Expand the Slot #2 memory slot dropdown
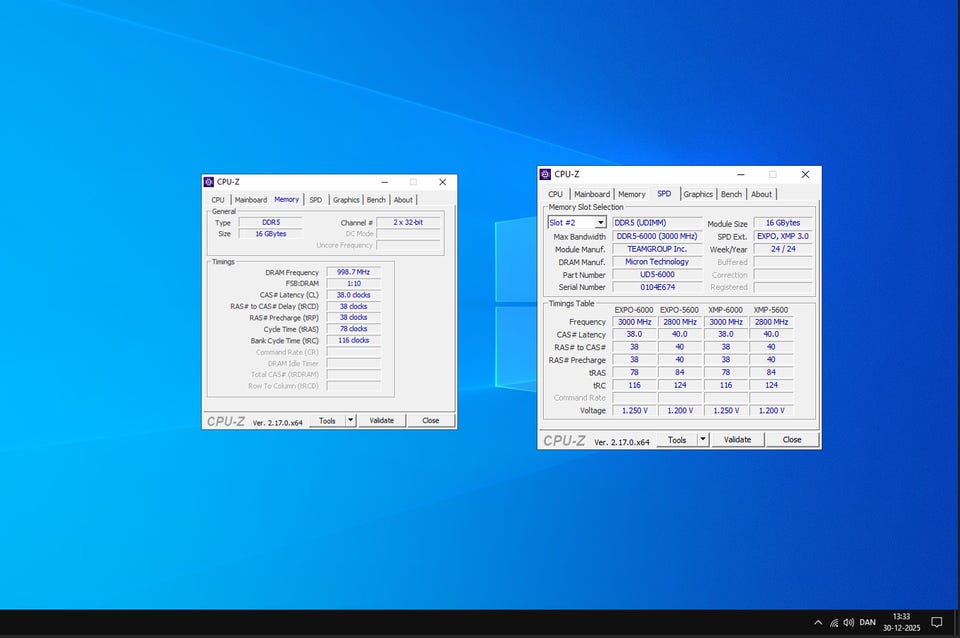Screen dimensions: 960x638 click(600, 223)
